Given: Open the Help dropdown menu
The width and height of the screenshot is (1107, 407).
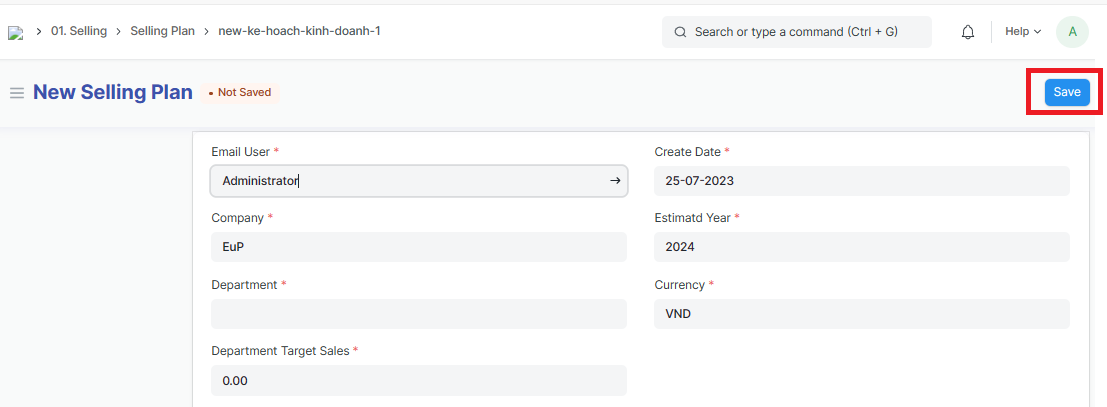Looking at the screenshot, I should [1022, 32].
